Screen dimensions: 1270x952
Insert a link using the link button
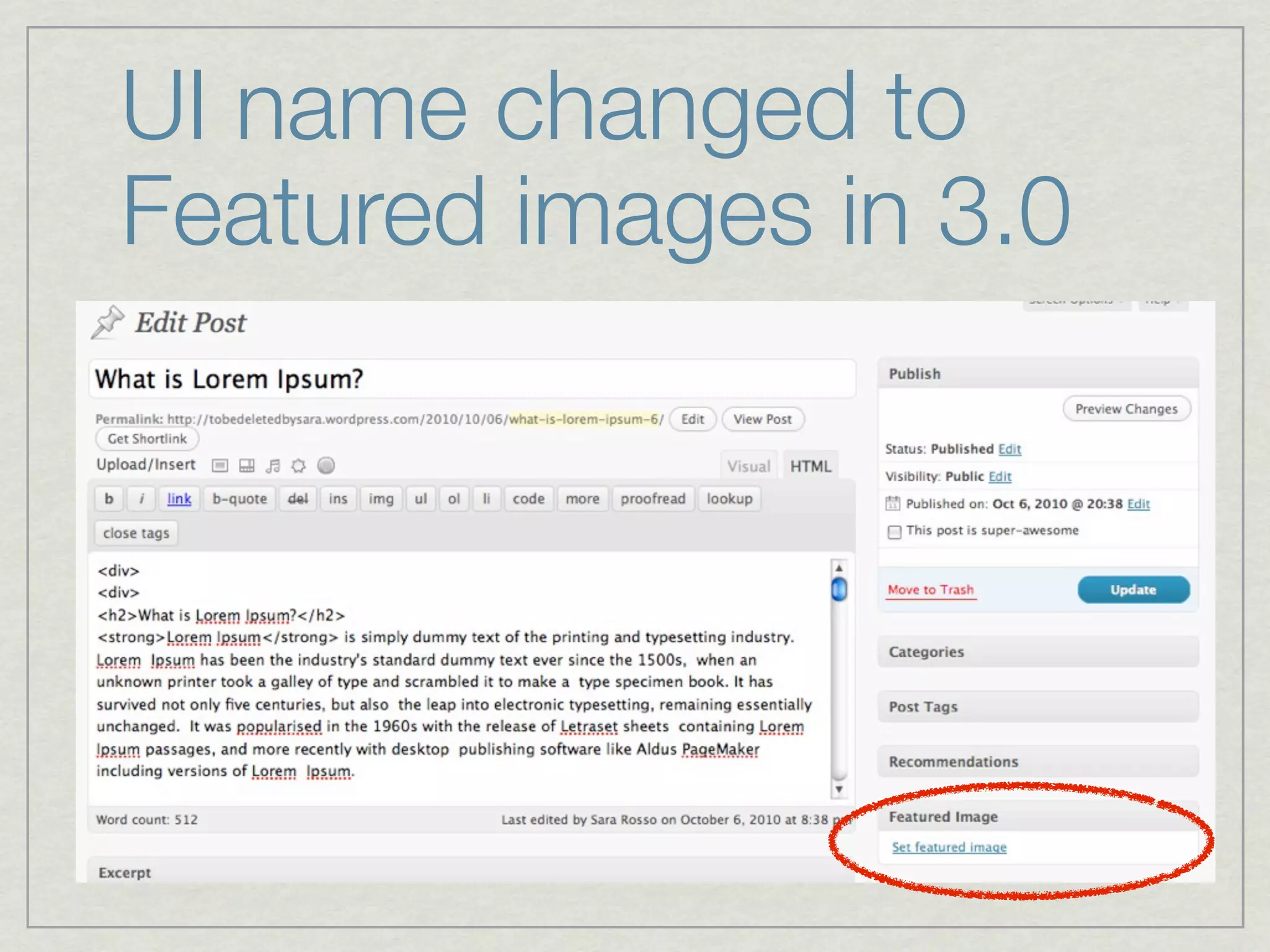point(179,499)
